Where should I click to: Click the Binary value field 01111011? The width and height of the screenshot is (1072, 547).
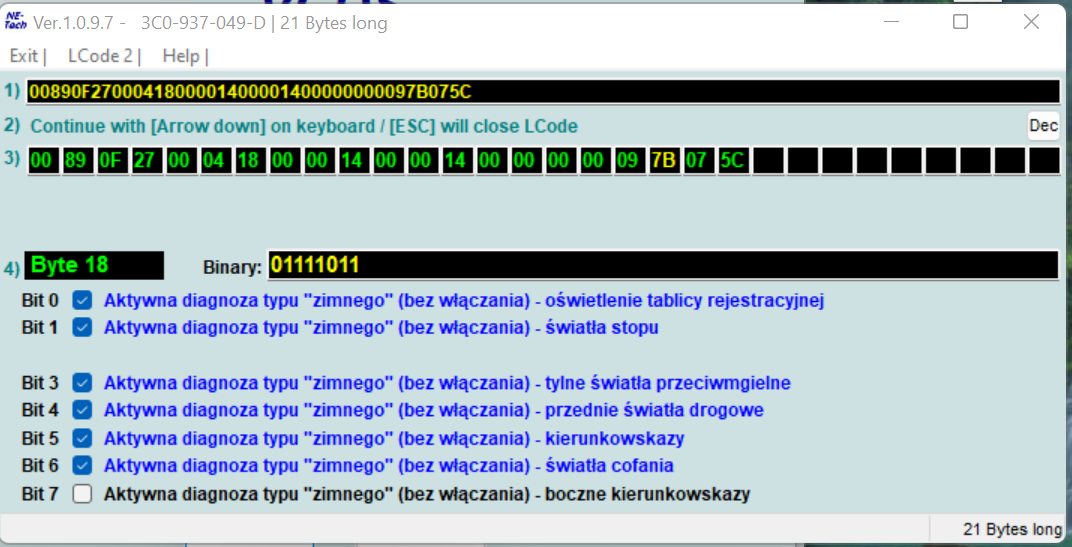pos(662,265)
